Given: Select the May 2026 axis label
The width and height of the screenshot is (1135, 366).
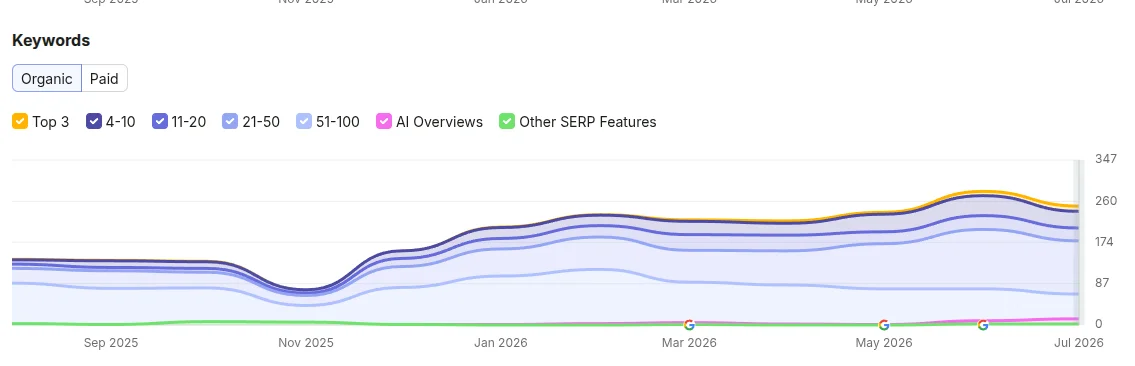Looking at the screenshot, I should click(x=884, y=343).
